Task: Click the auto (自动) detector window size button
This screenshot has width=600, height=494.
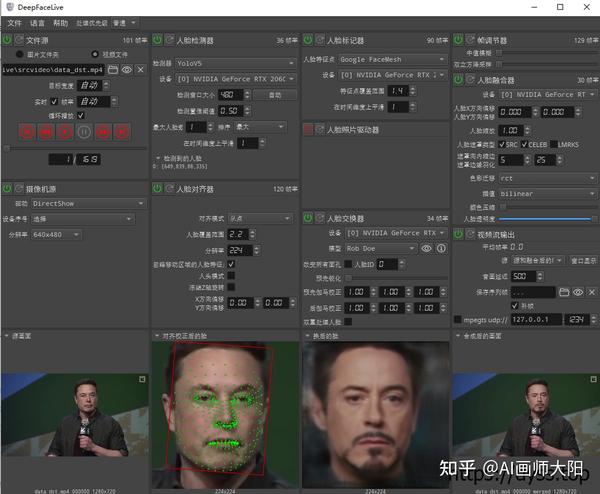Action: coord(275,95)
